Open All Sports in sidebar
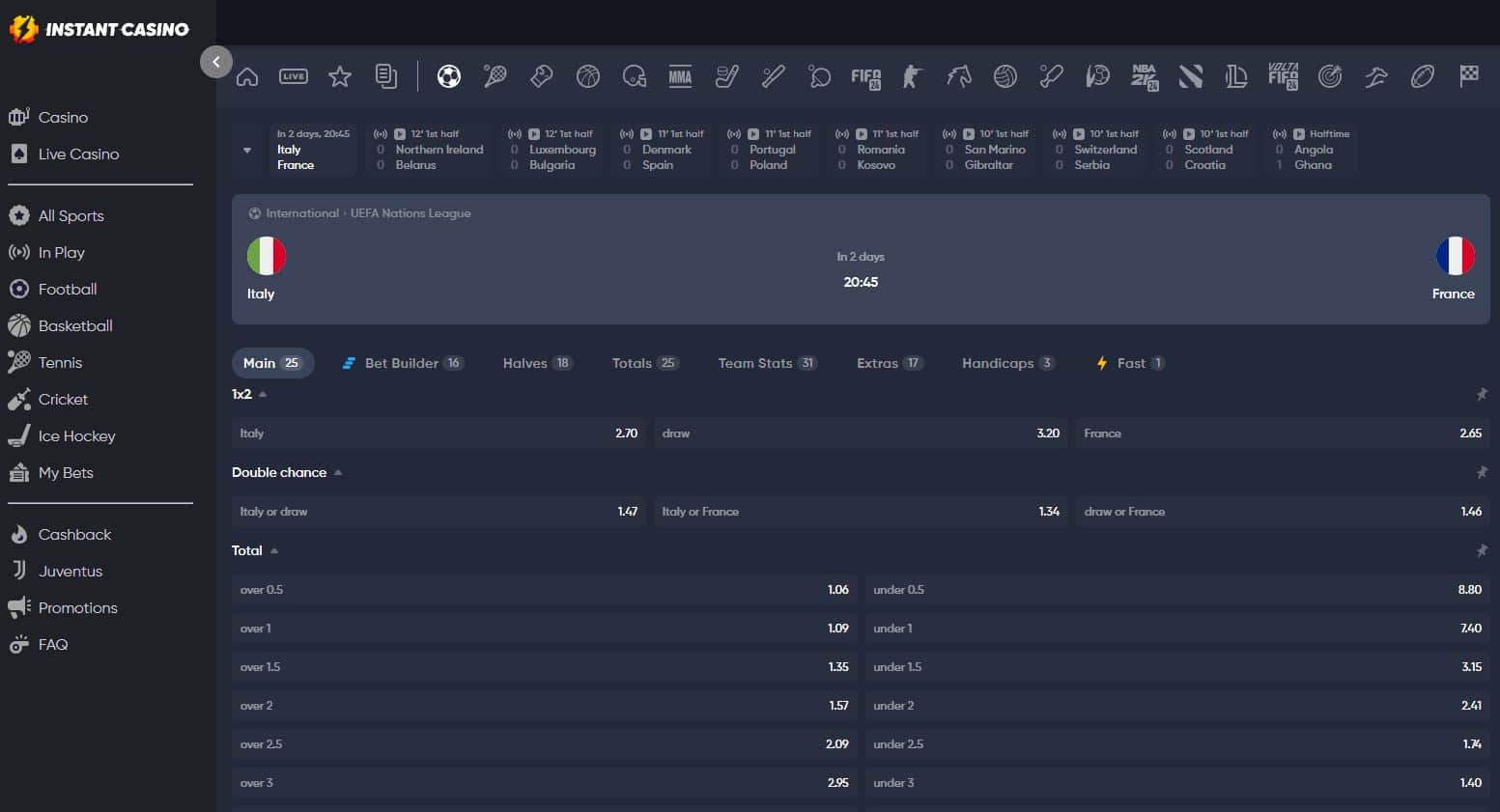This screenshot has height=812, width=1500. coord(71,215)
